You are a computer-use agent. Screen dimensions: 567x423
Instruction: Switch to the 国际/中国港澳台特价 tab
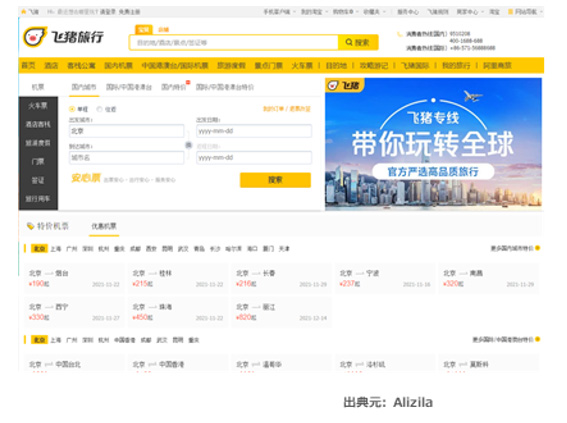[225, 87]
